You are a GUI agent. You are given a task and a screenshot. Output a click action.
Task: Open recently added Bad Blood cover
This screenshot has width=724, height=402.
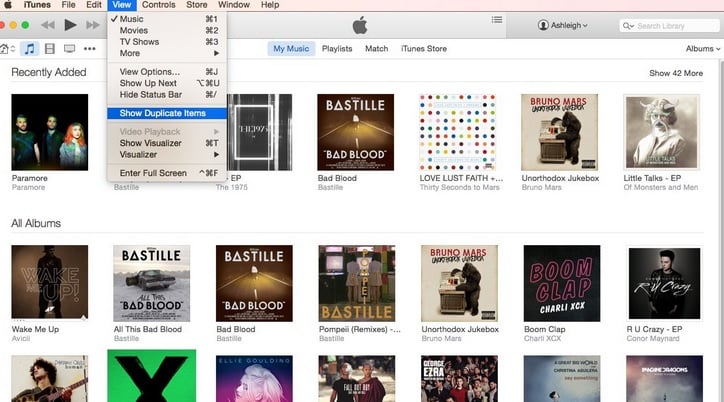(356, 132)
